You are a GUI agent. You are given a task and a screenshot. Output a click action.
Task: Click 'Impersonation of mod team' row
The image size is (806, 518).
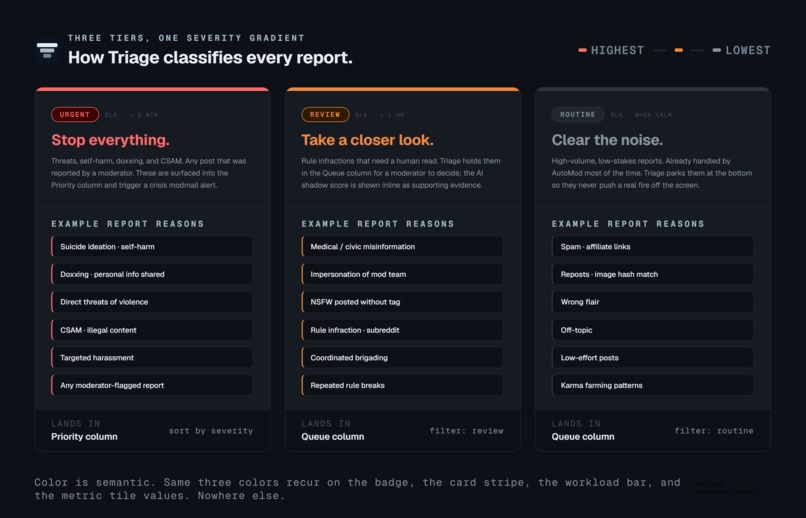point(402,274)
